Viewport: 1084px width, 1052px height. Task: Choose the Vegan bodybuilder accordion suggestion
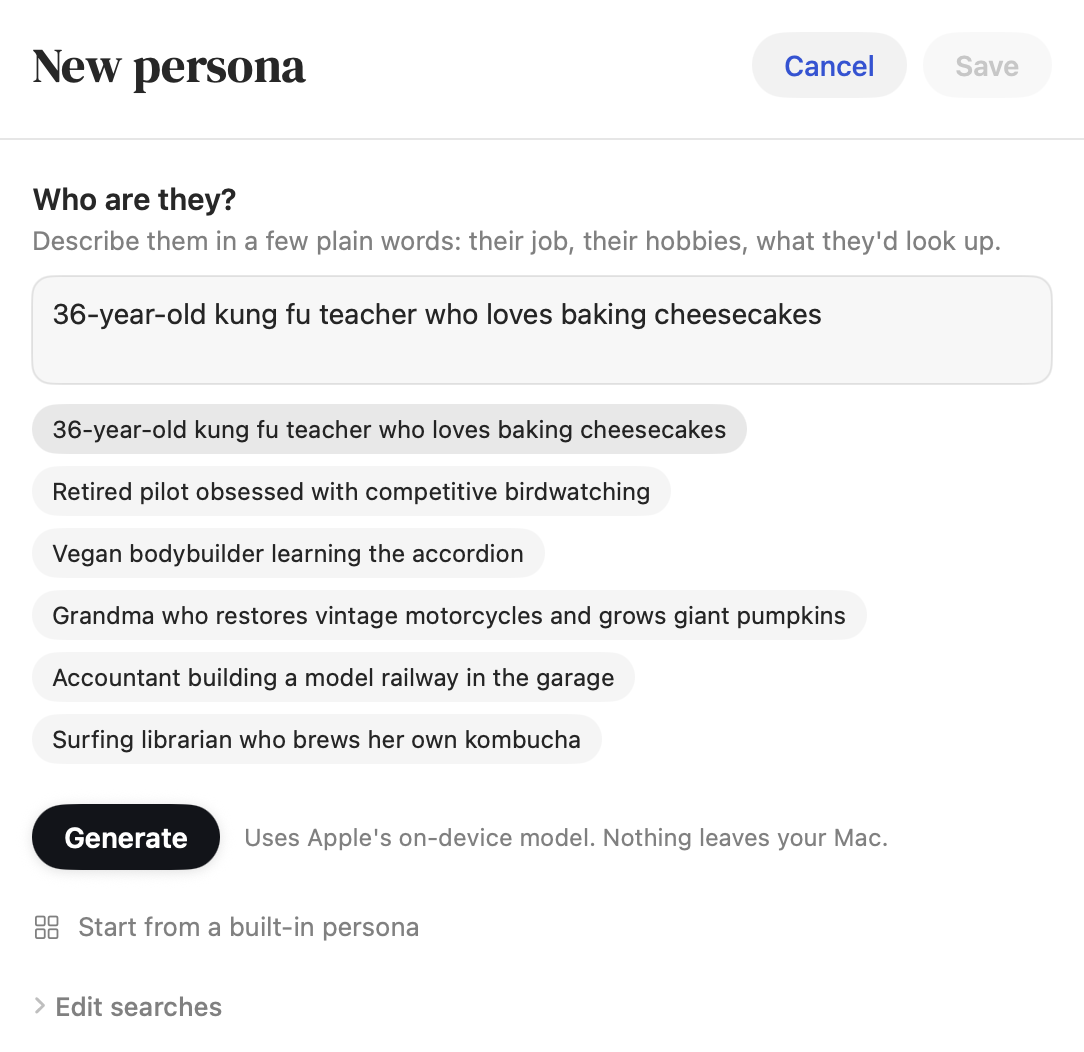288,554
